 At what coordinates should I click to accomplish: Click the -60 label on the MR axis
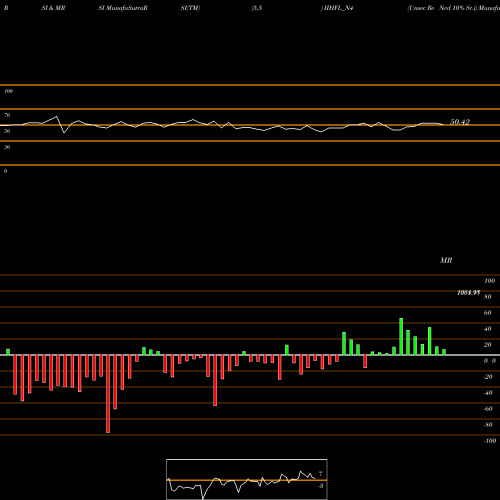[x=488, y=409]
